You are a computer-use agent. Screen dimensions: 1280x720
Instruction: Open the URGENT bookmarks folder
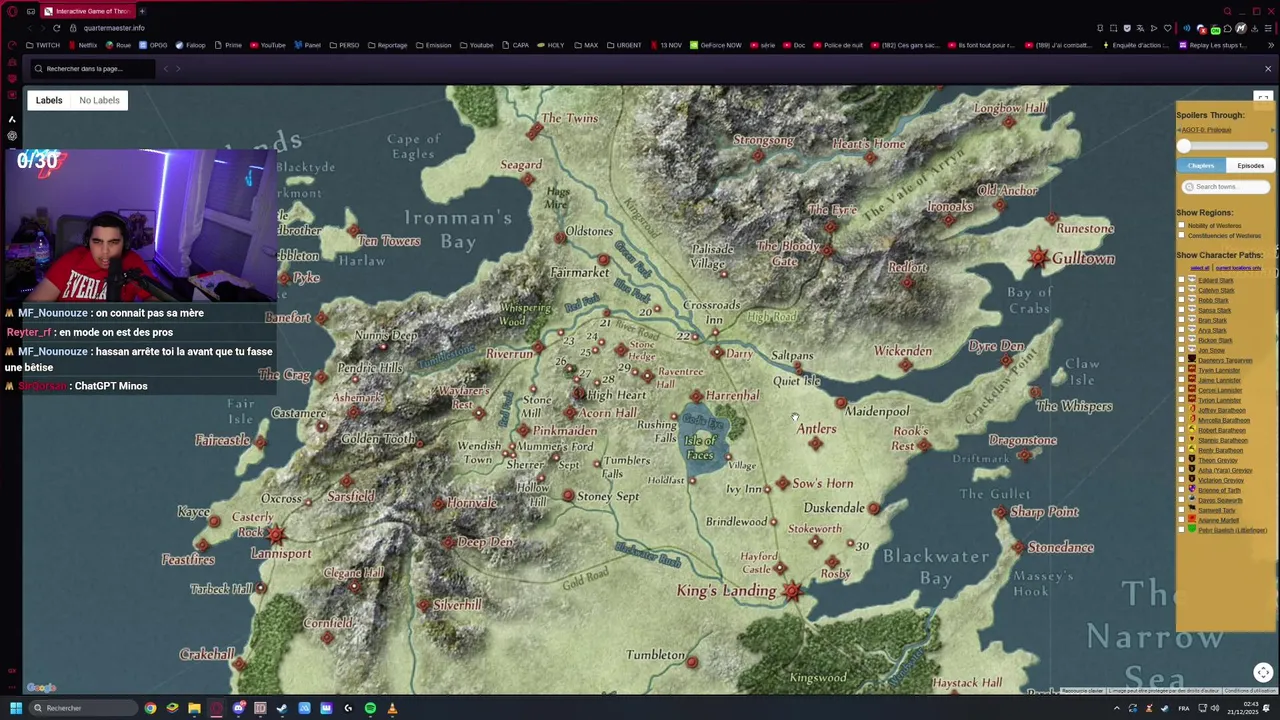[623, 45]
